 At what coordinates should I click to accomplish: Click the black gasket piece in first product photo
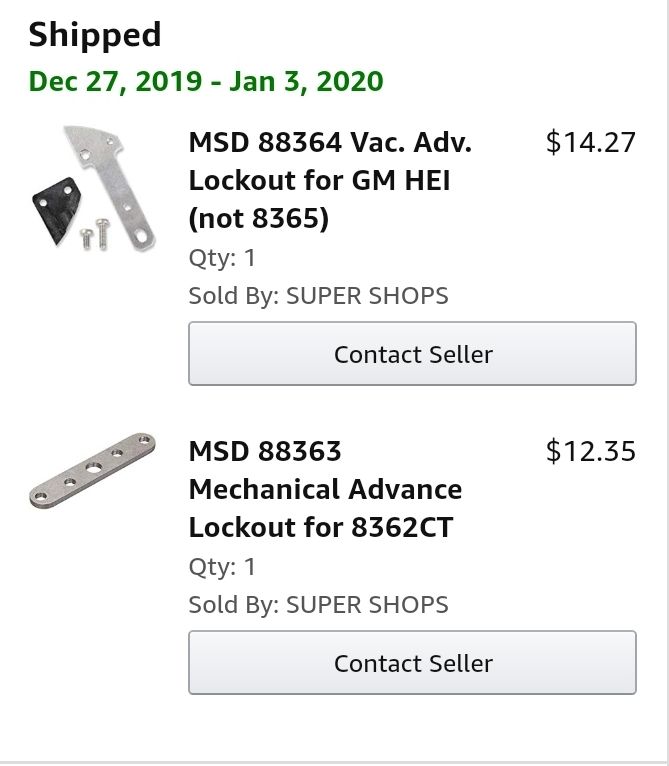(x=57, y=209)
